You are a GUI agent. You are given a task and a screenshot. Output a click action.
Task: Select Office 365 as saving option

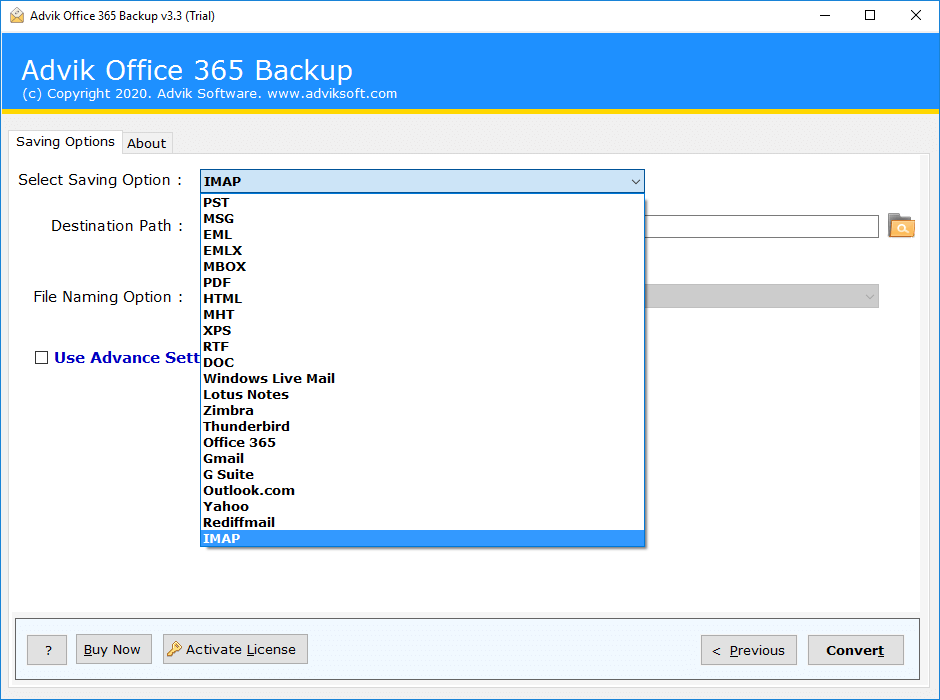pyautogui.click(x=422, y=442)
